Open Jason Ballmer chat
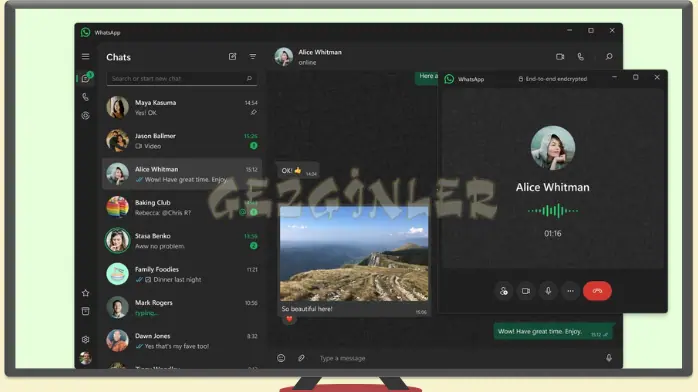The width and height of the screenshot is (698, 392). tap(182, 141)
